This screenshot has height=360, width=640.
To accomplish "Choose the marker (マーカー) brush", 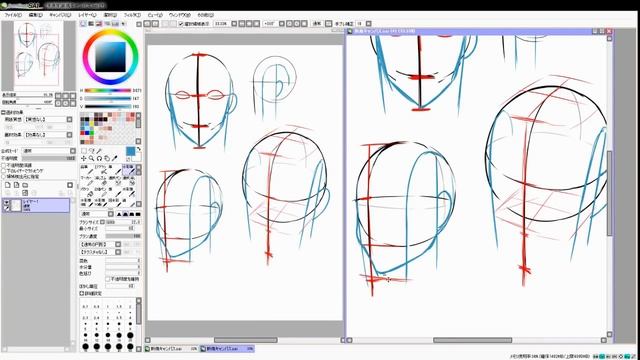I will tap(86, 181).
